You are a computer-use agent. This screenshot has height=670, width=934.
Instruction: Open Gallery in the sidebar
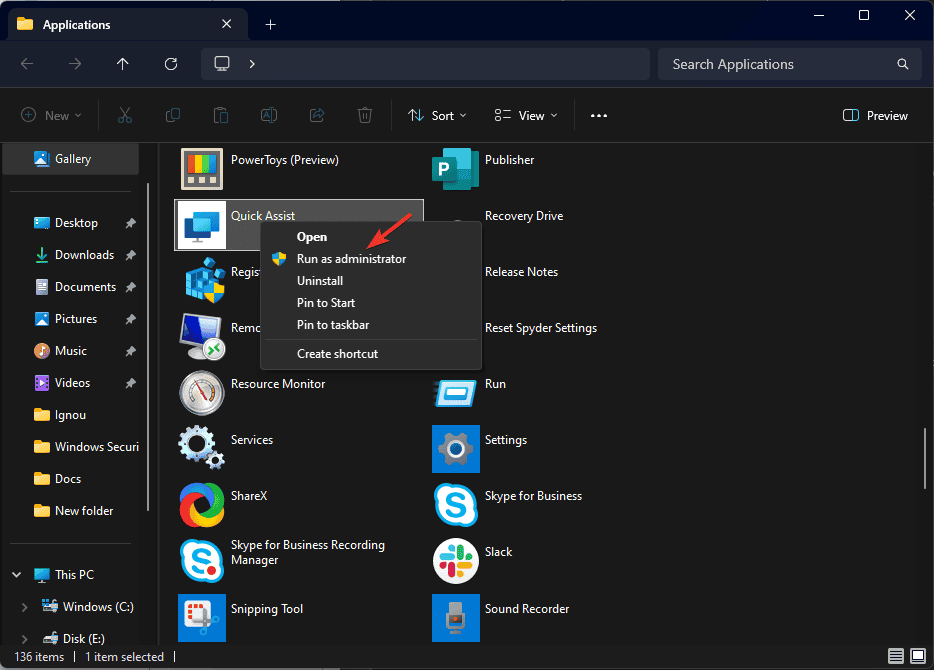point(71,159)
